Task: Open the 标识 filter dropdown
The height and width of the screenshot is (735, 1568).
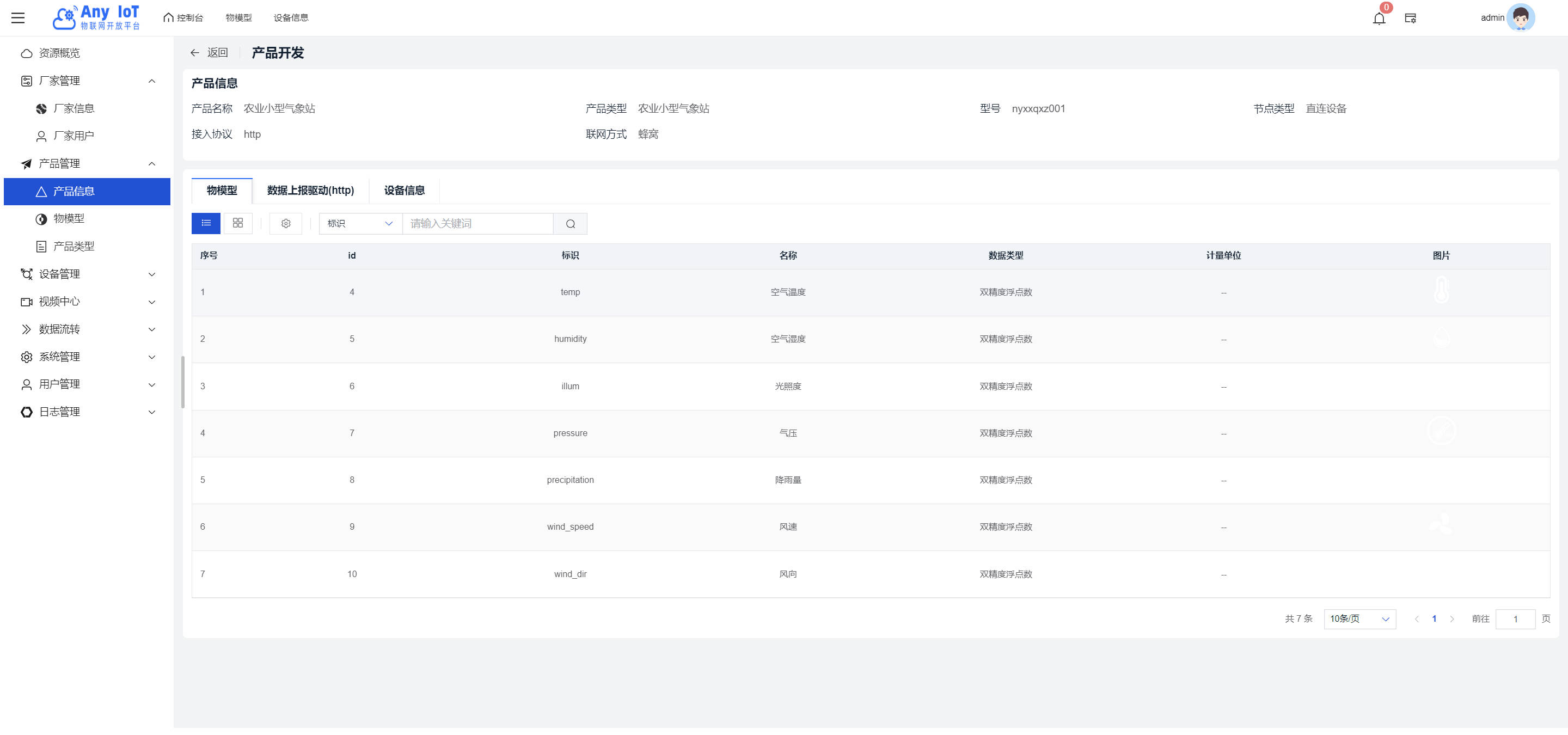Action: 360,224
